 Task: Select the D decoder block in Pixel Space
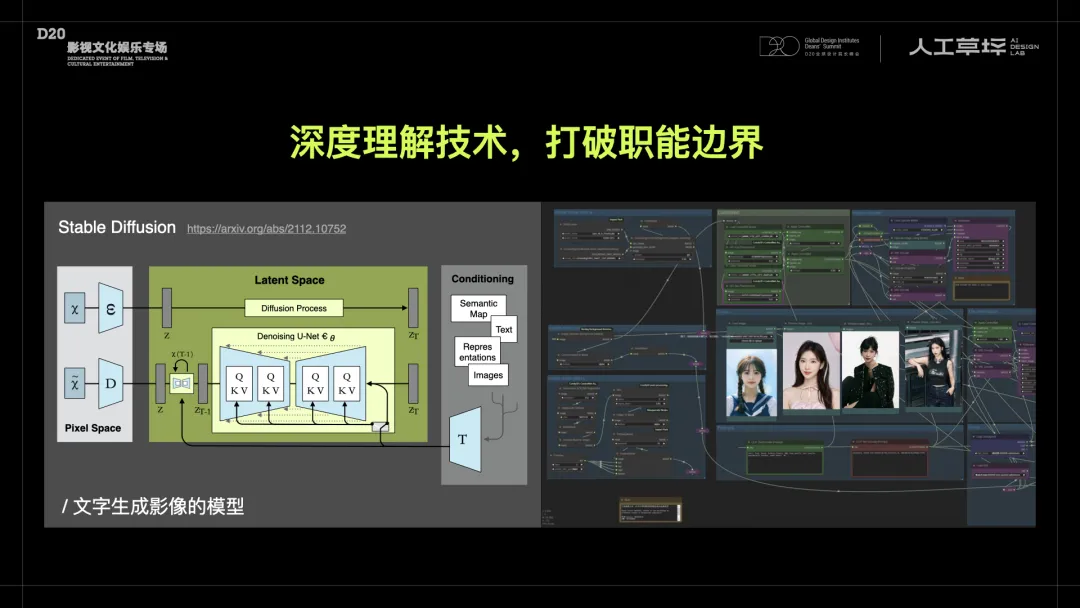[110, 385]
